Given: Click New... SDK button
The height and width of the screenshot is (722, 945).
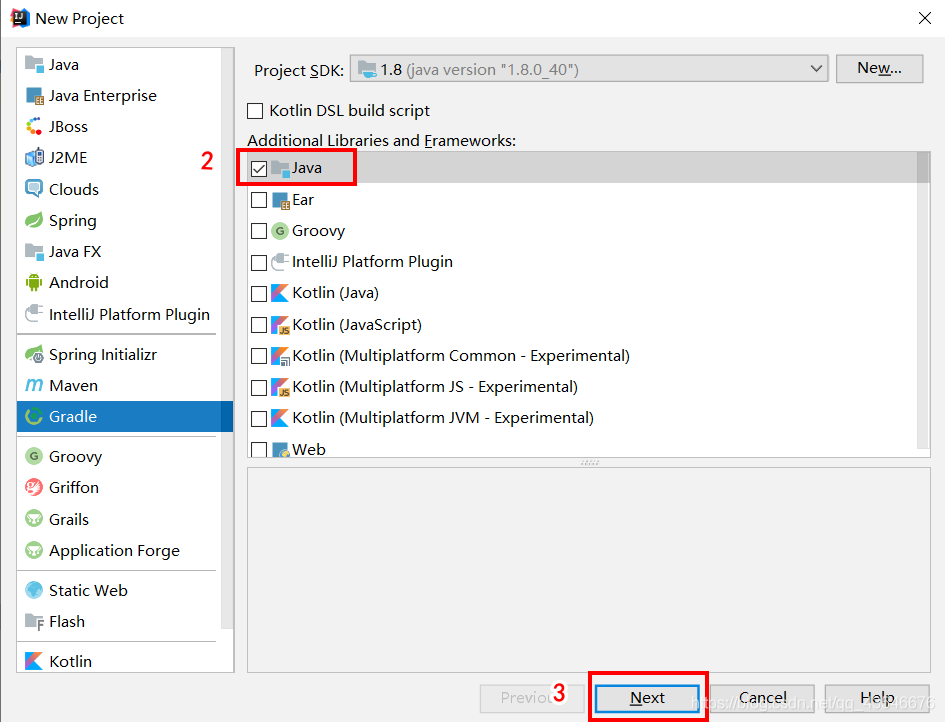Looking at the screenshot, I should [x=879, y=68].
